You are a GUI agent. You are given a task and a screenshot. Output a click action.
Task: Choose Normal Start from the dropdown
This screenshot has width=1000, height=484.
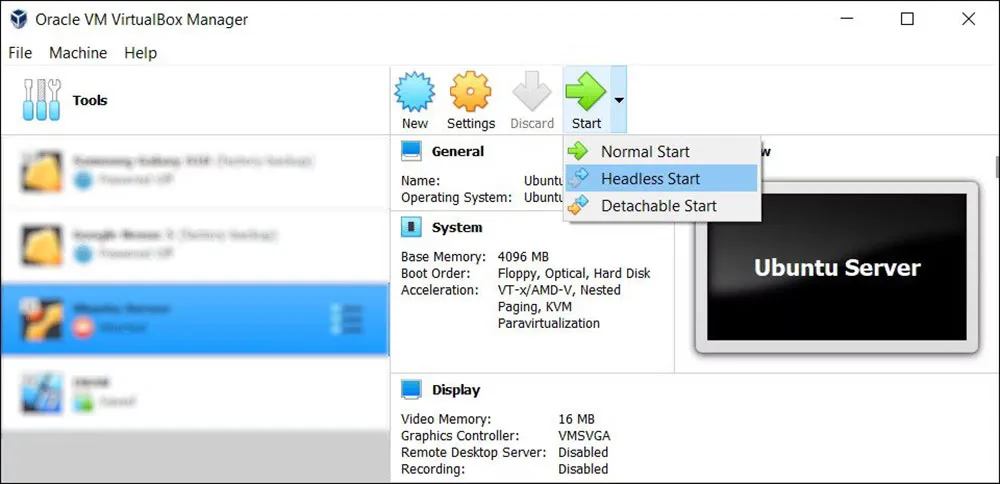coord(645,152)
